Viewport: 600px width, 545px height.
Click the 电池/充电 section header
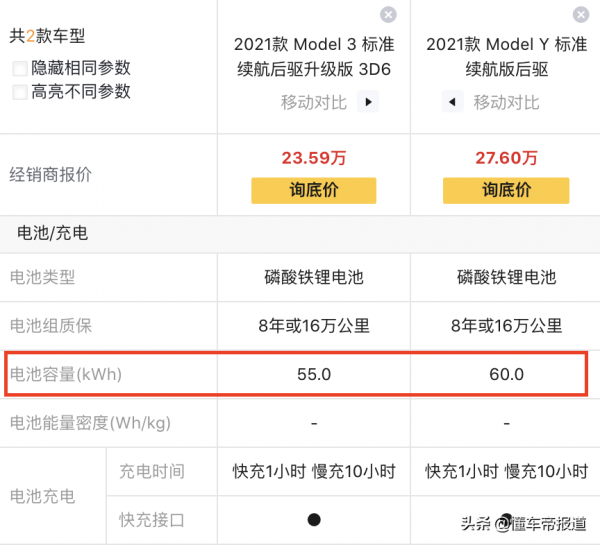[52, 234]
